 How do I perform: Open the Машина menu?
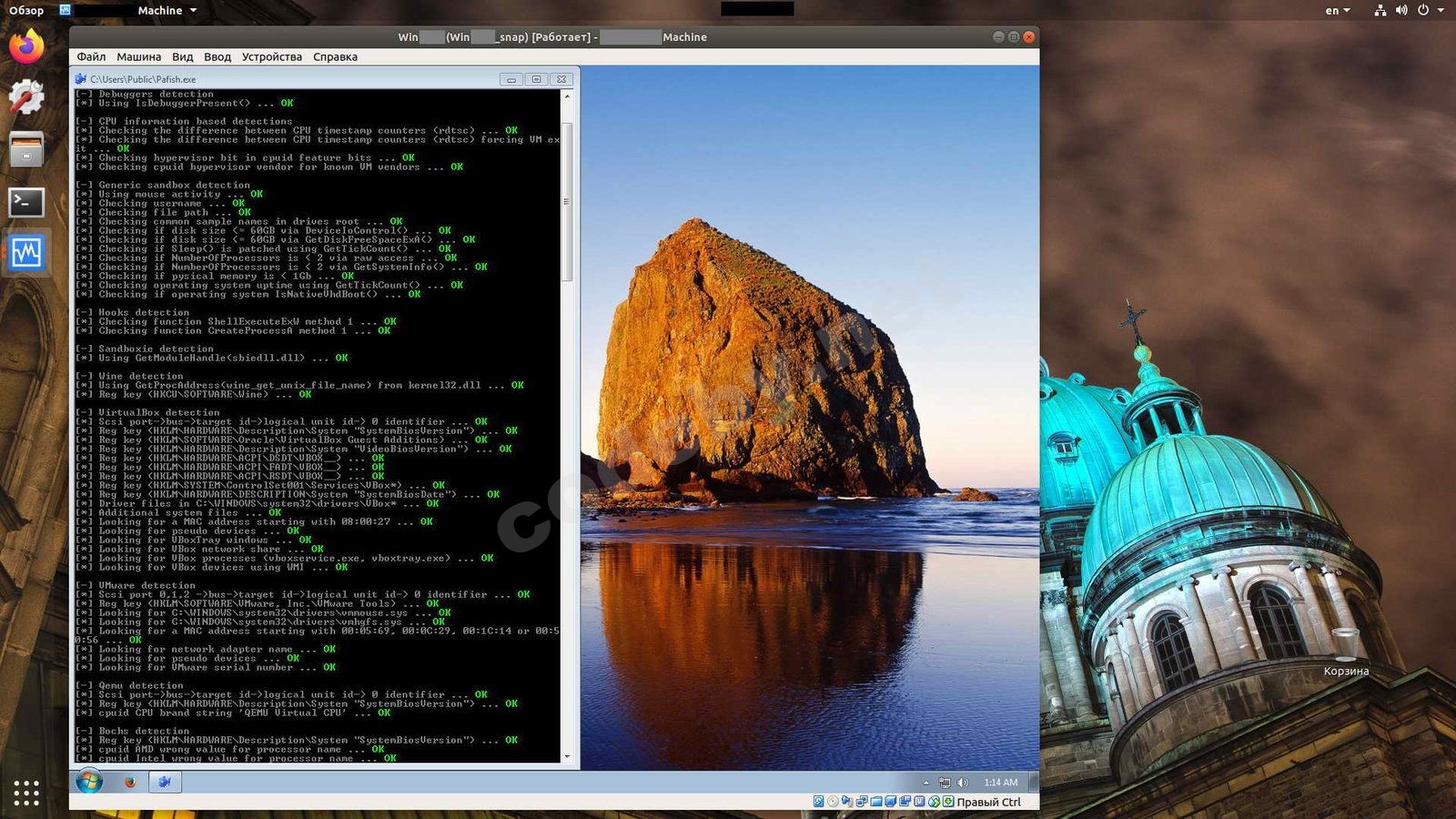138,56
